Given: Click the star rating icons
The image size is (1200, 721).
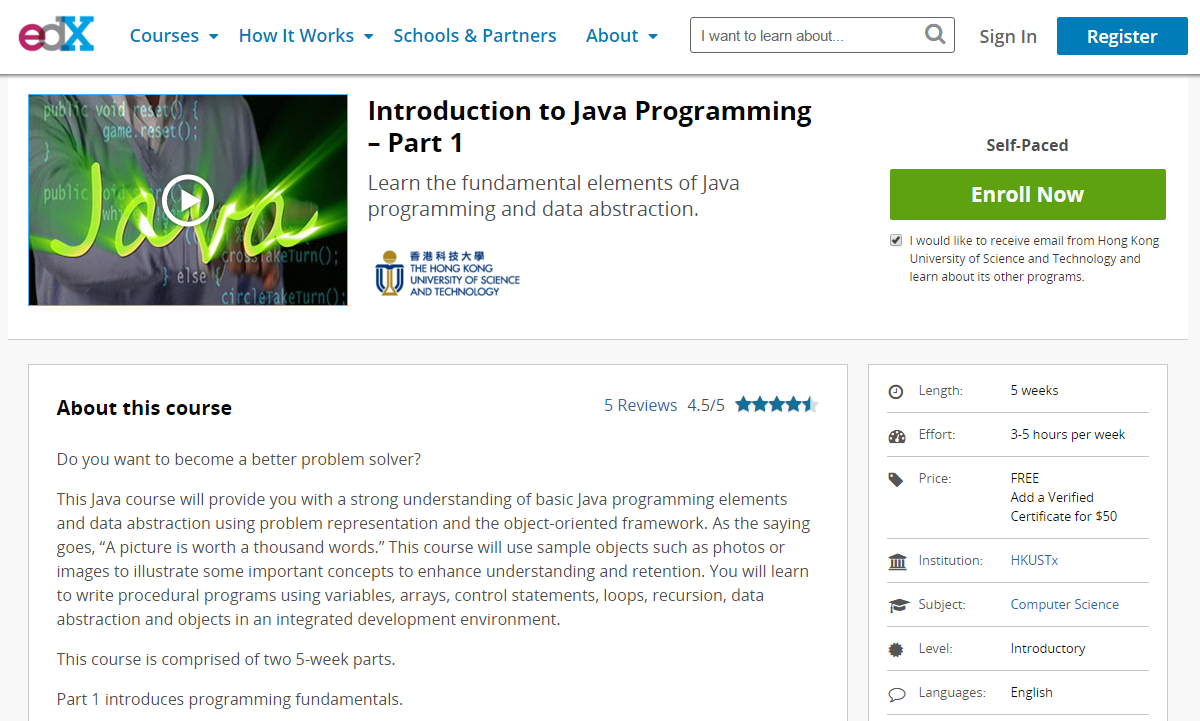Looking at the screenshot, I should pyautogui.click(x=777, y=405).
